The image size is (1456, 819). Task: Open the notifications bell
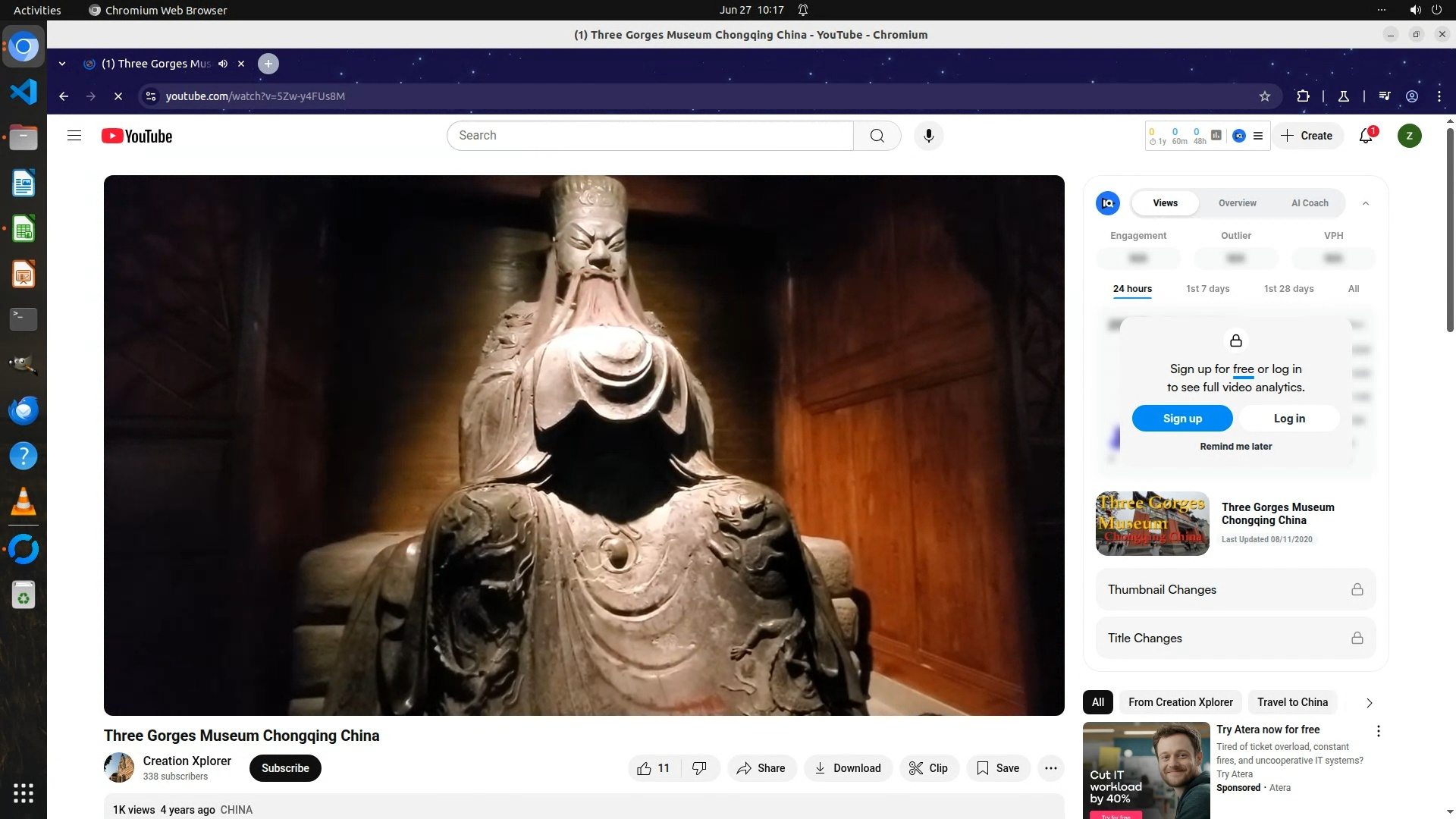[x=1366, y=136]
